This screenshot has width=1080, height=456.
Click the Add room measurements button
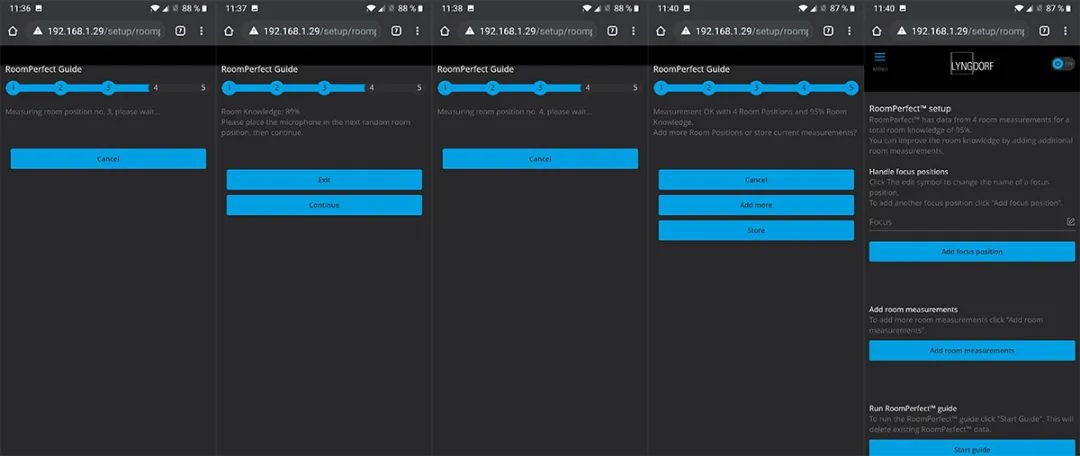point(972,351)
